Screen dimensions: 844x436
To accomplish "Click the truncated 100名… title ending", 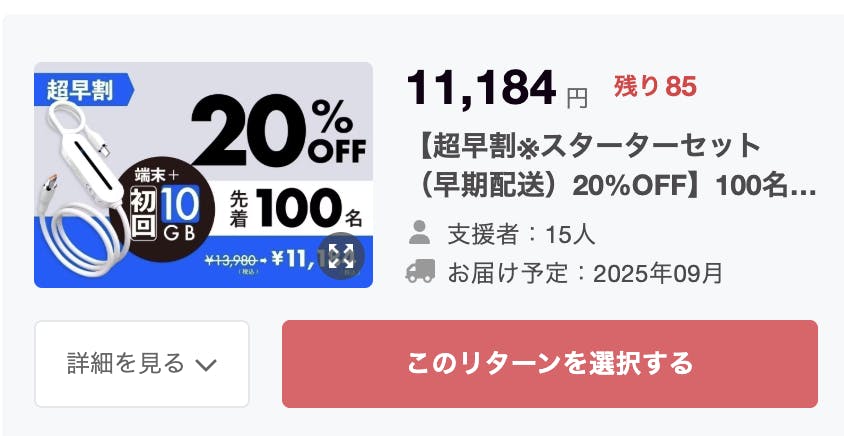I will [772, 186].
